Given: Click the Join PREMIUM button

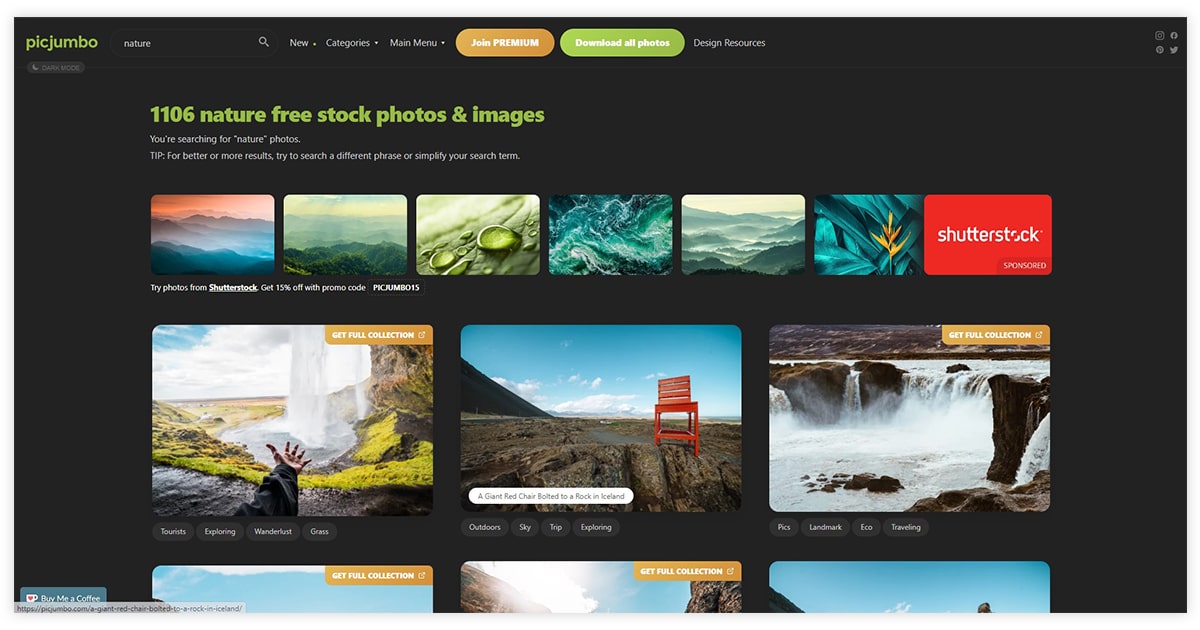Looking at the screenshot, I should point(505,43).
